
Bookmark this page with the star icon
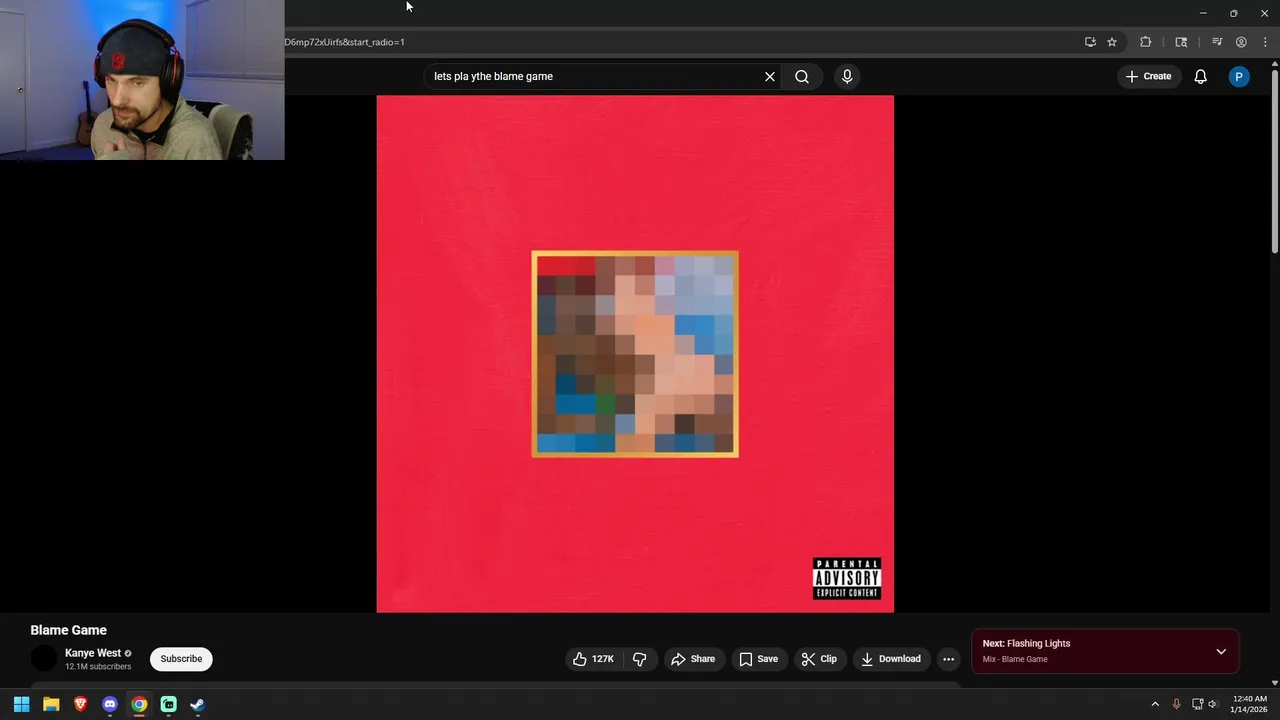tap(1112, 42)
